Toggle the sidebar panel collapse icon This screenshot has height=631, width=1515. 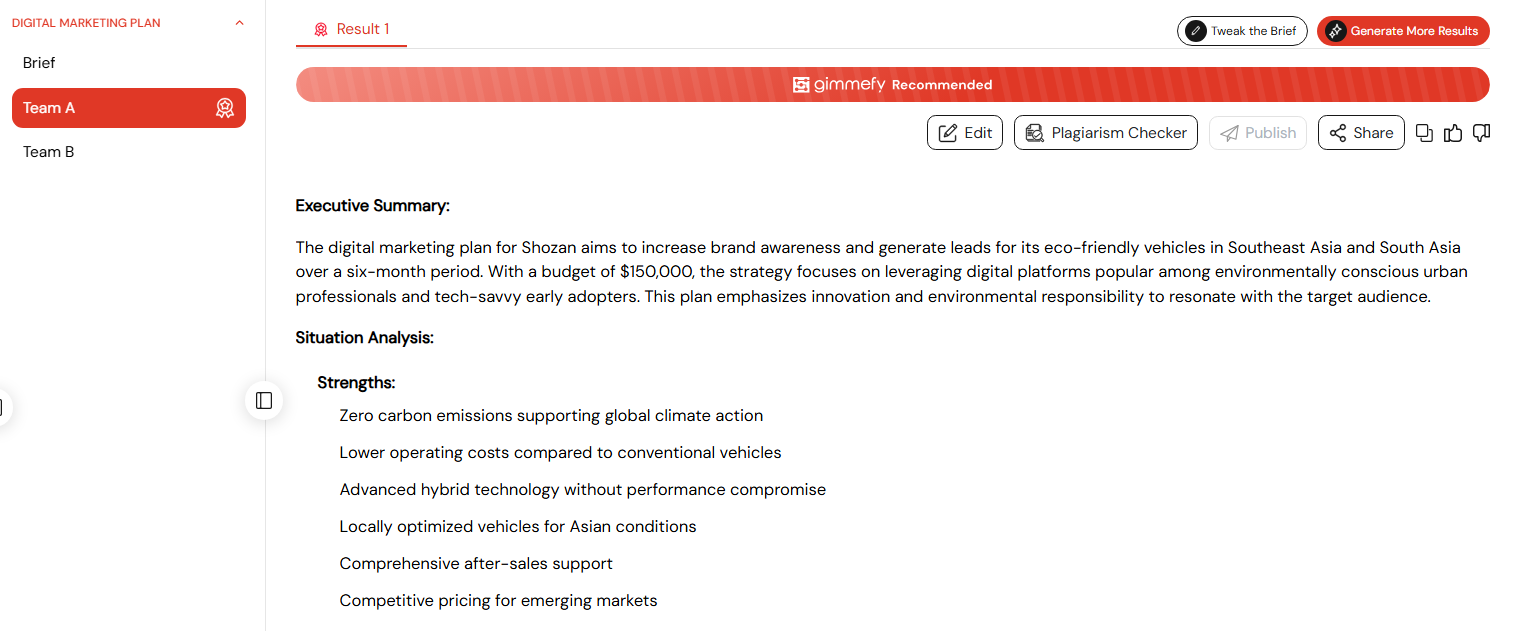264,400
